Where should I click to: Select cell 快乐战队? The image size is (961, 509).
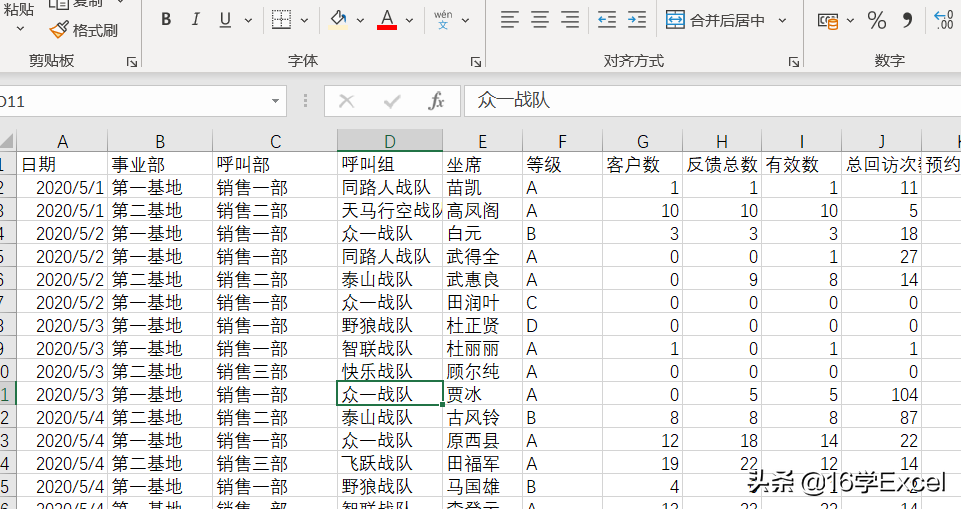pos(390,372)
